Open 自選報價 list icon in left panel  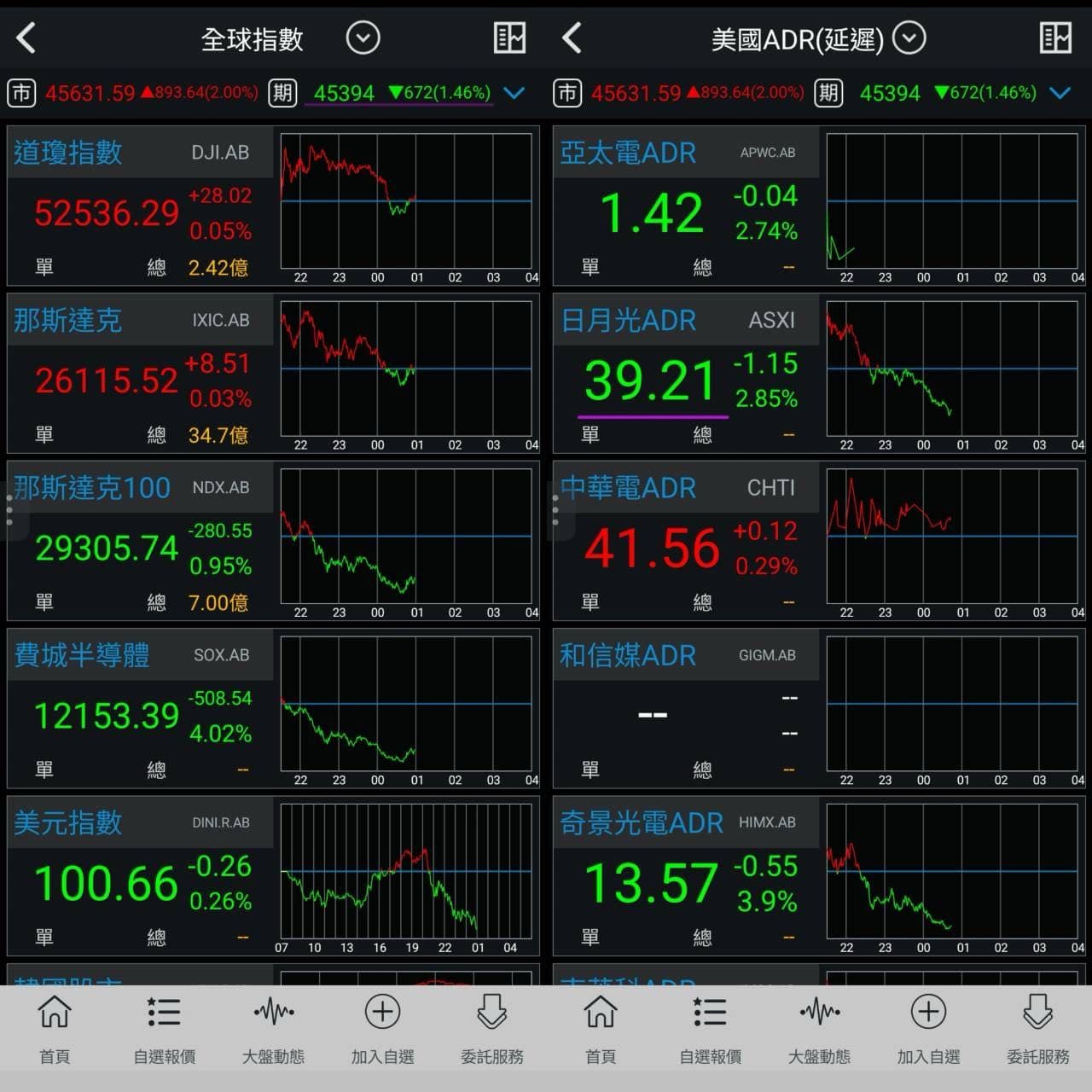point(164,1012)
